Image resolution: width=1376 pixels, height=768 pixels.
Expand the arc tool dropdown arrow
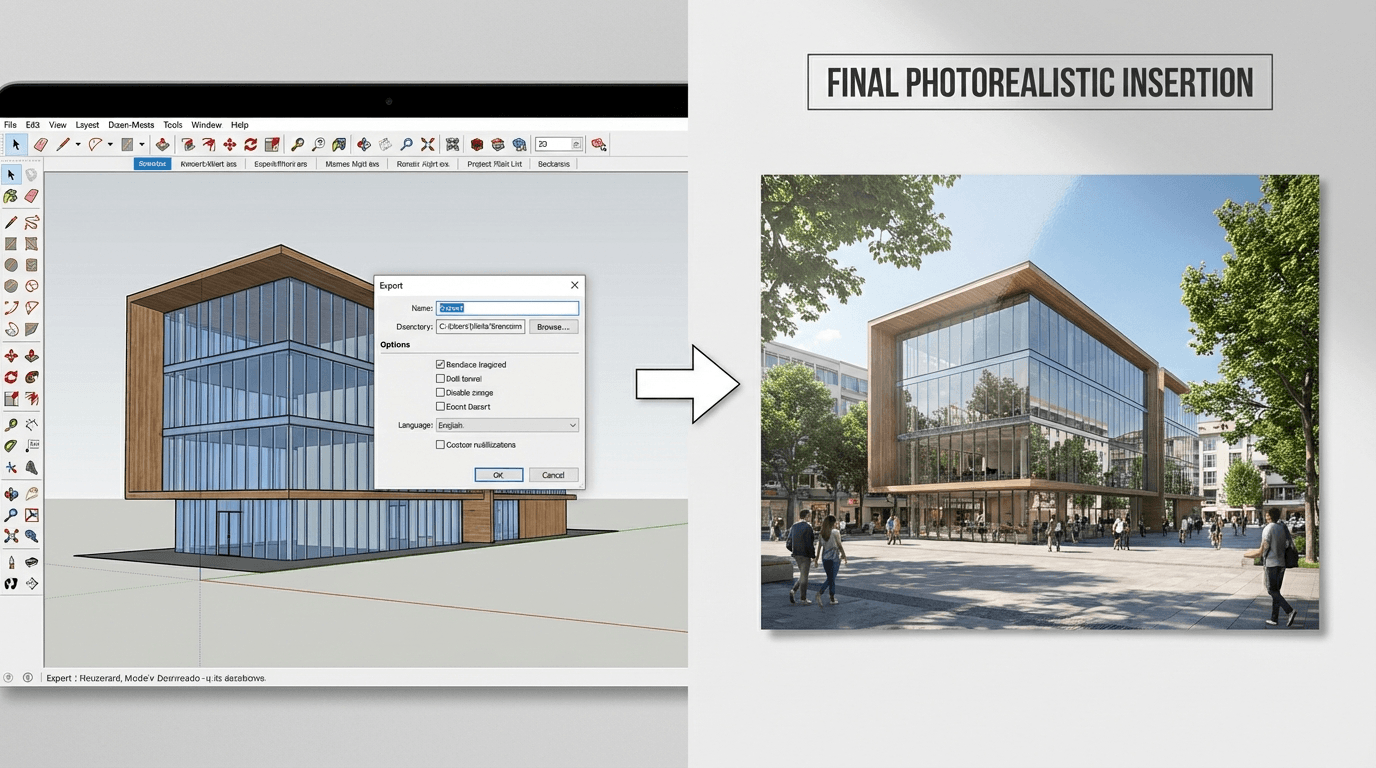pyautogui.click(x=108, y=144)
